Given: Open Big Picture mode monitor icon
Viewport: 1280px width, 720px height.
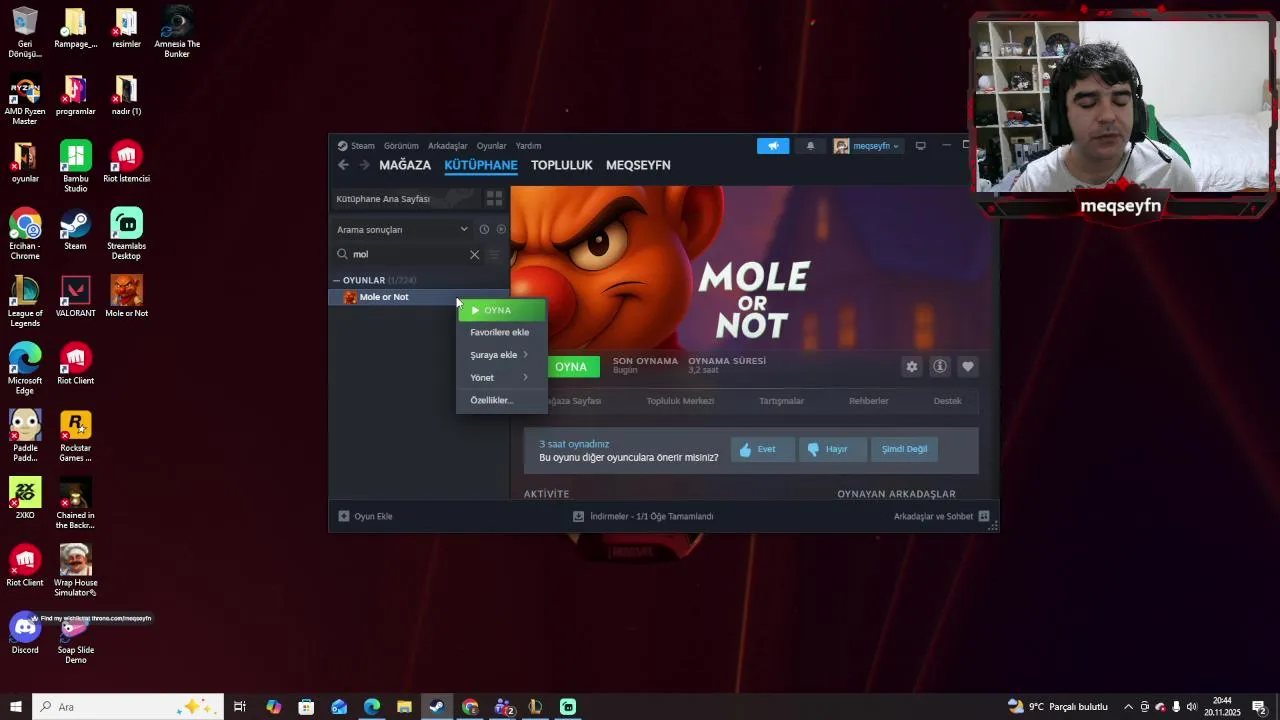Looking at the screenshot, I should [921, 146].
